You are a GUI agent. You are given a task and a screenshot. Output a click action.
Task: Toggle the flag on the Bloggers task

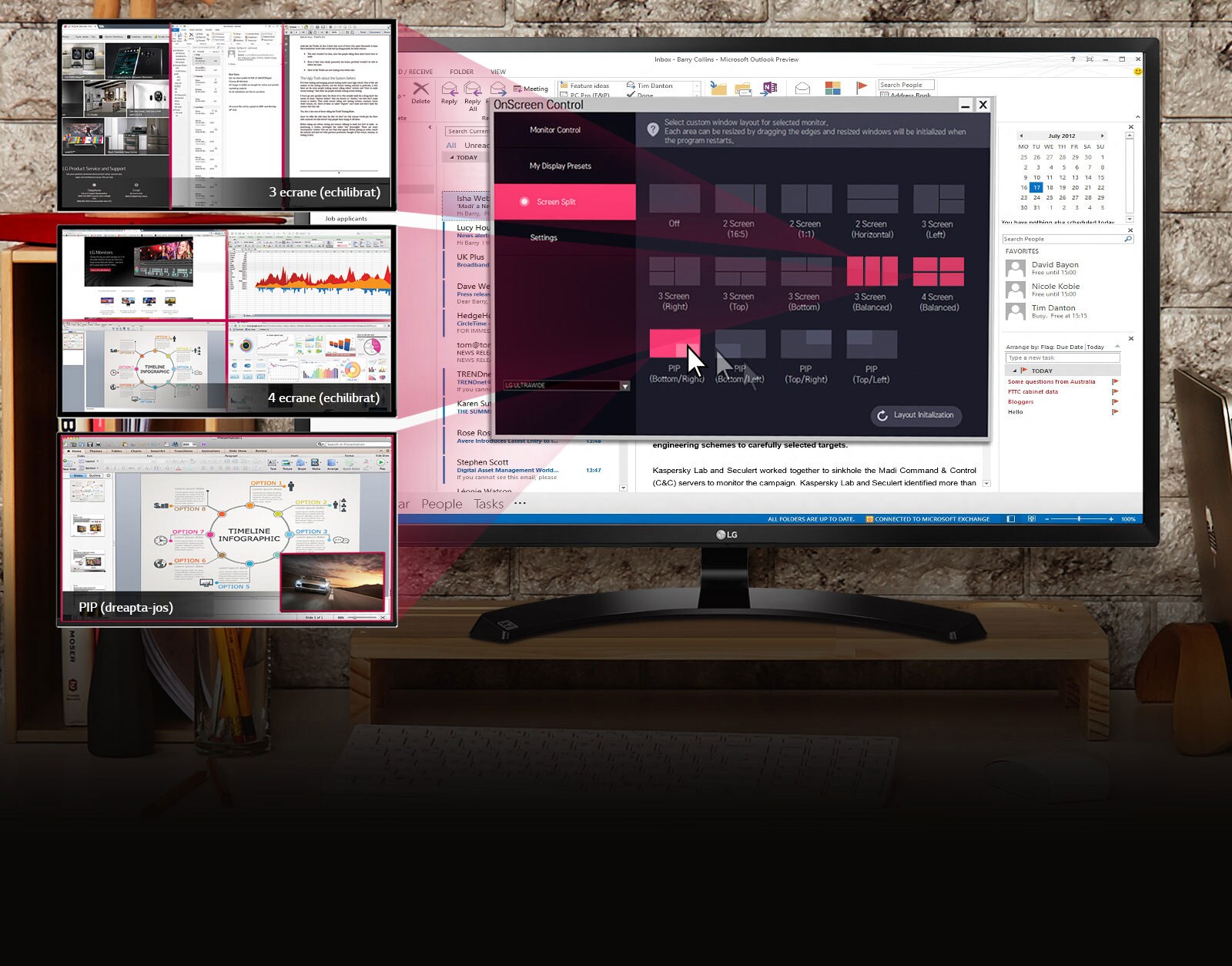(x=1113, y=401)
